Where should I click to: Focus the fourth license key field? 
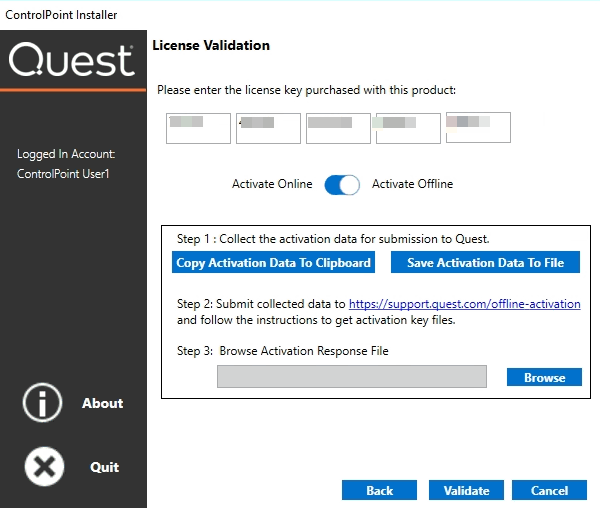click(x=408, y=128)
